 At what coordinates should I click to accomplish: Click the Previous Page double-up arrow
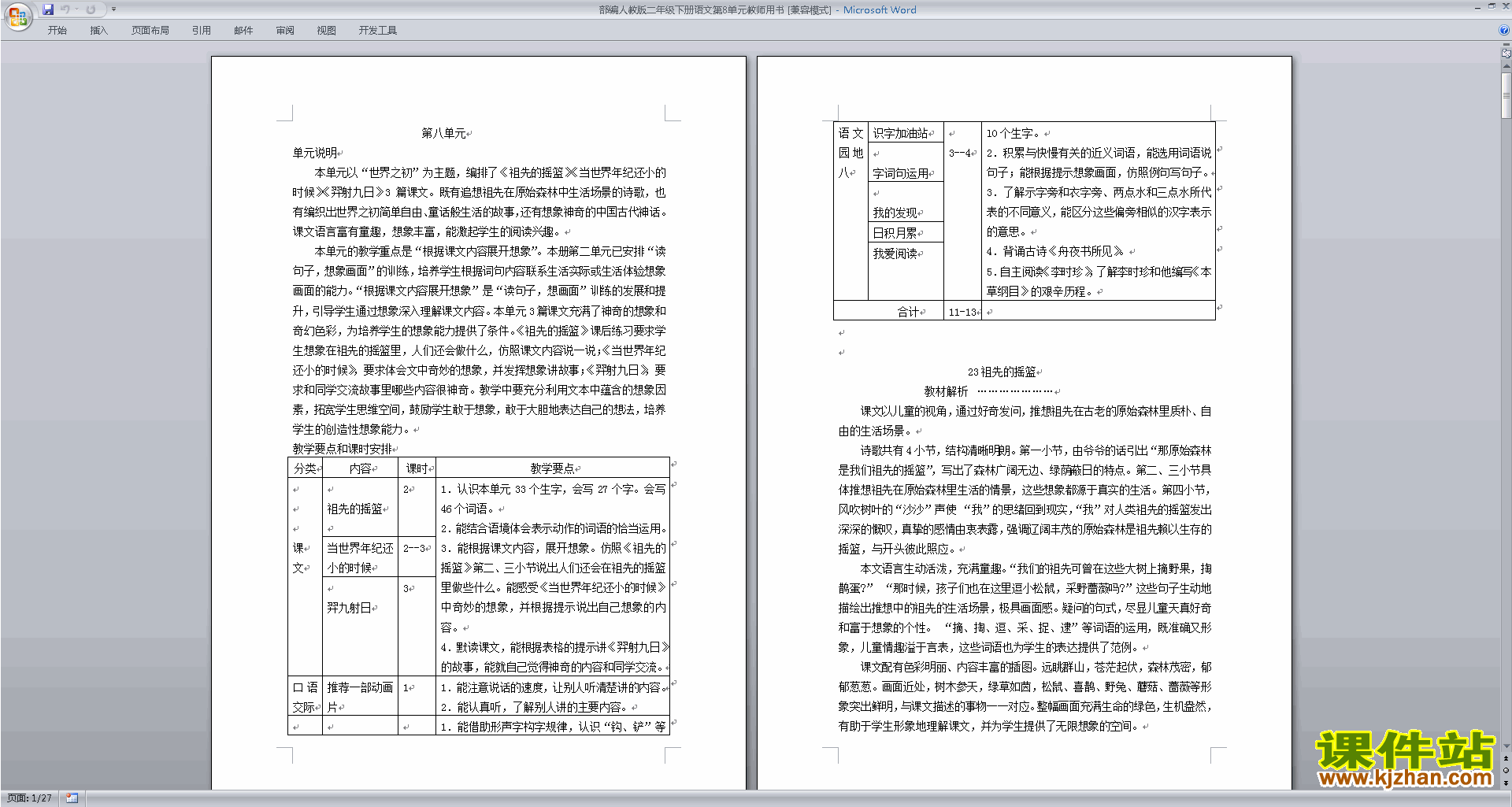coord(1506,759)
